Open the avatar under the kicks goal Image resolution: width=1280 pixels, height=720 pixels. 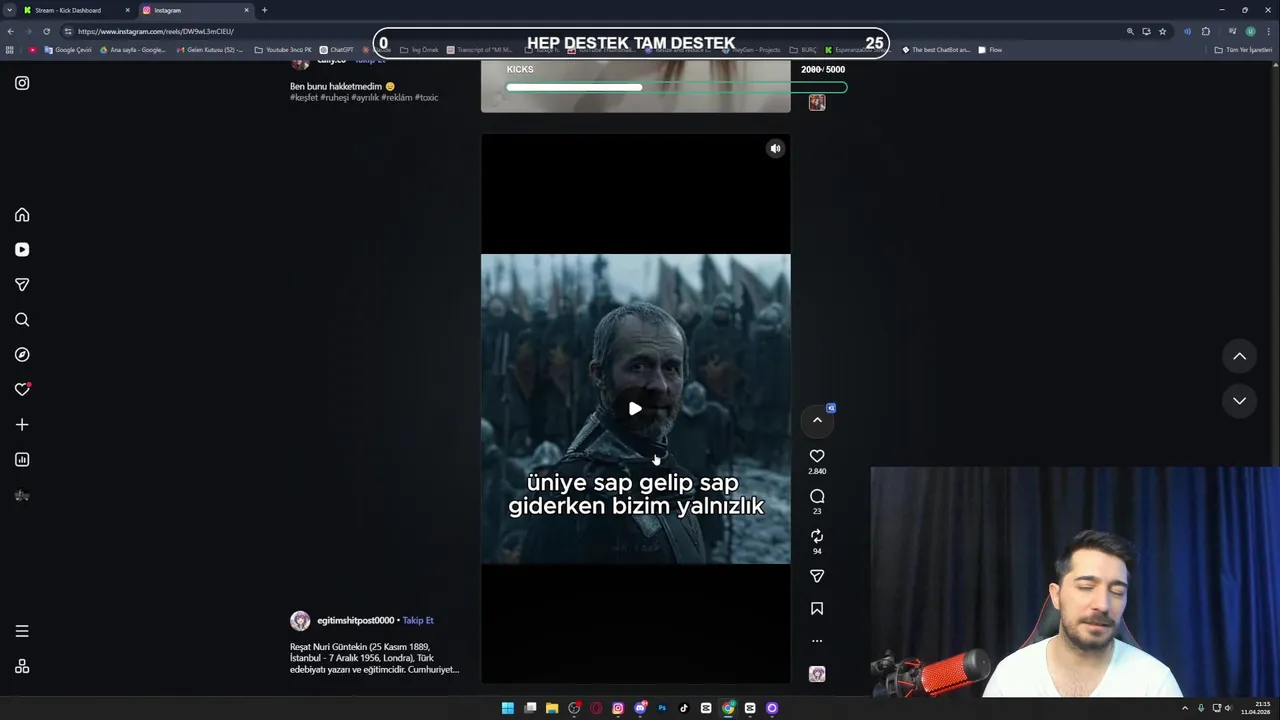pyautogui.click(x=817, y=103)
